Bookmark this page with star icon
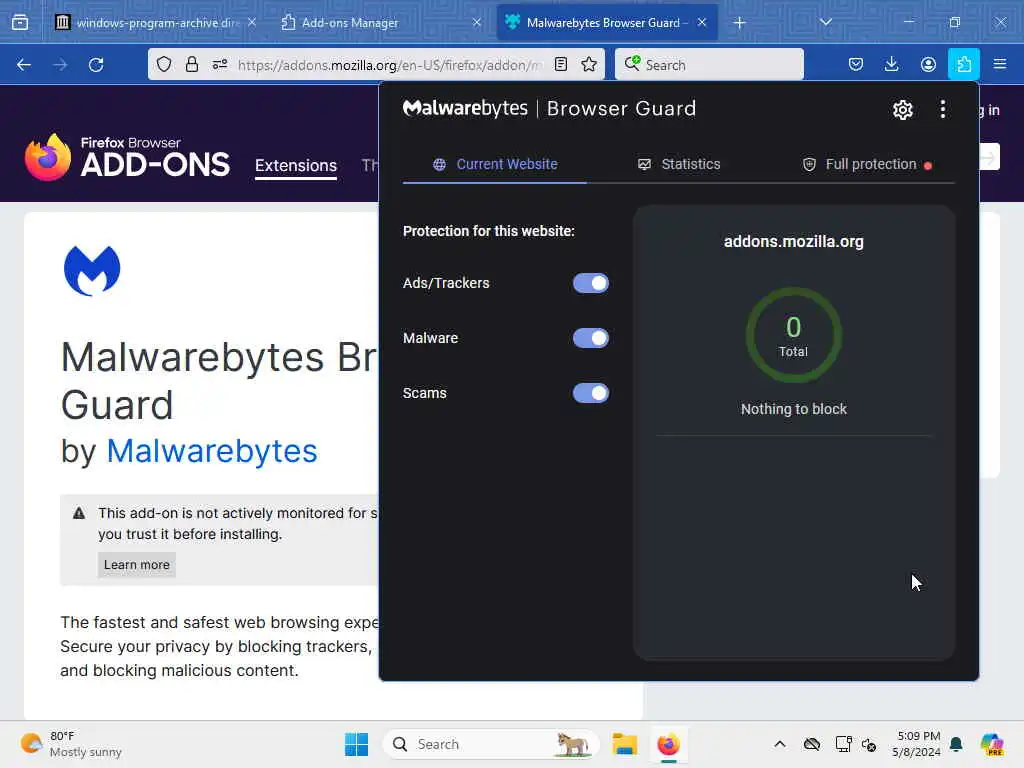The height and width of the screenshot is (768, 1024). [589, 64]
